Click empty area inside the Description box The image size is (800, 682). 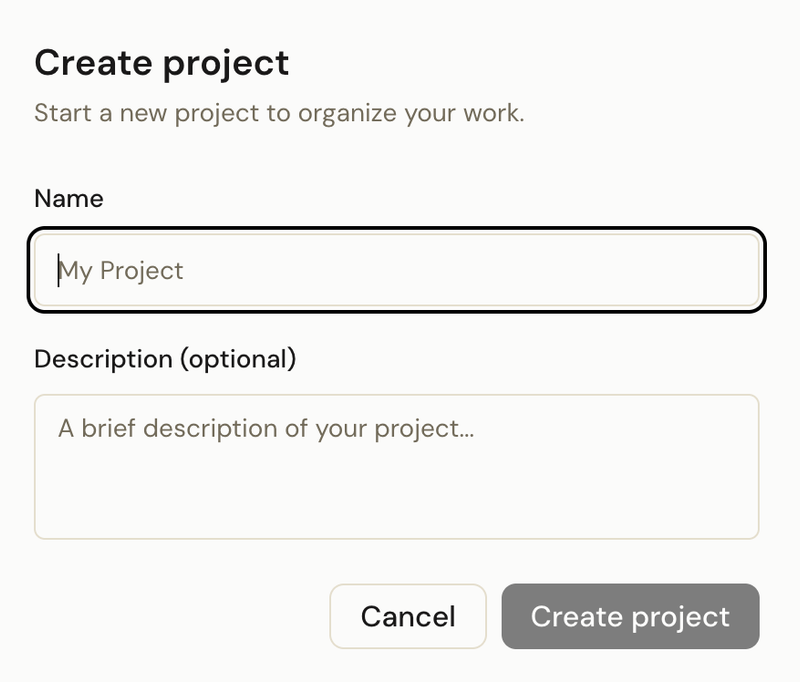(x=500, y=495)
